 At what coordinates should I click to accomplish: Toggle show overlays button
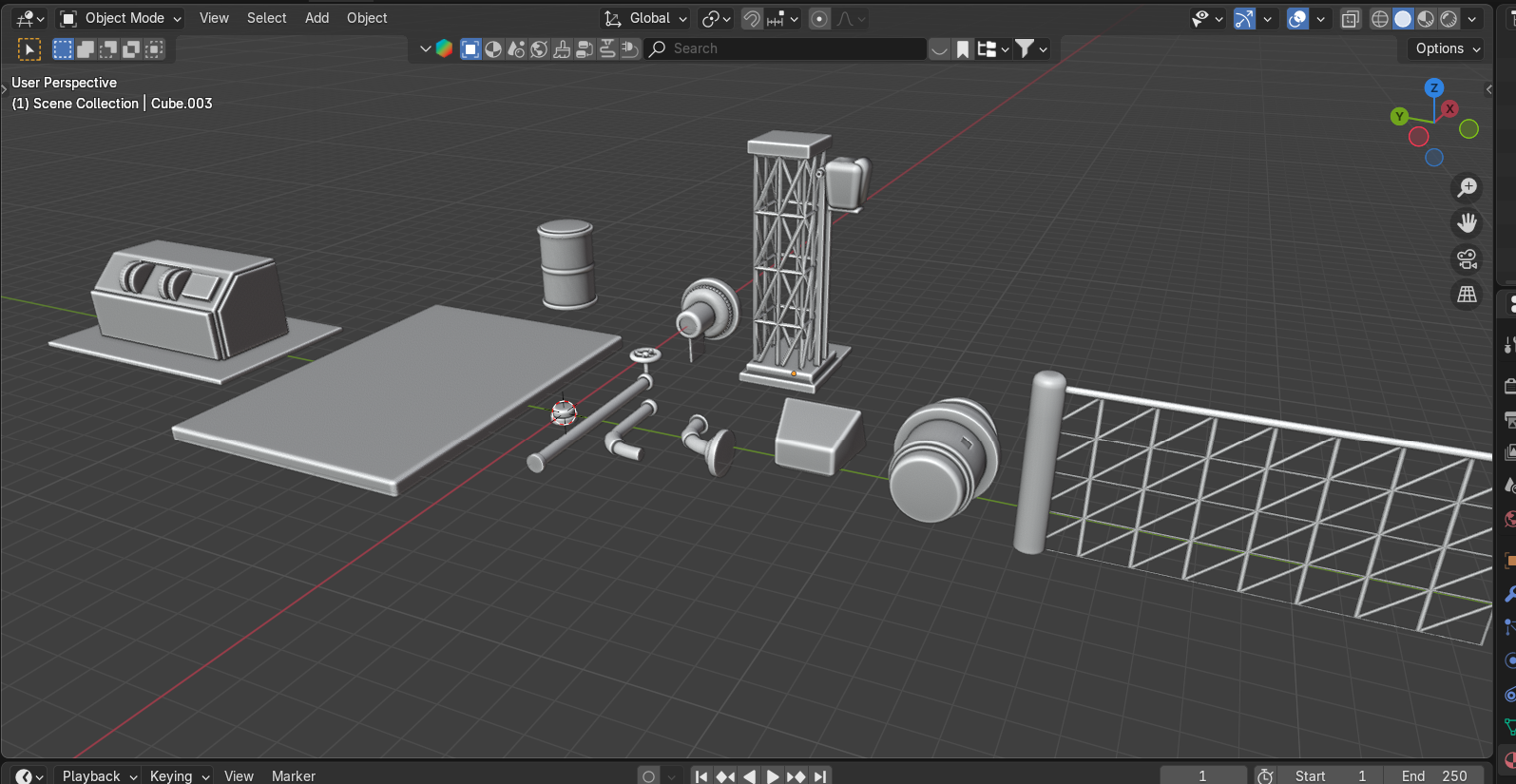(x=1297, y=18)
